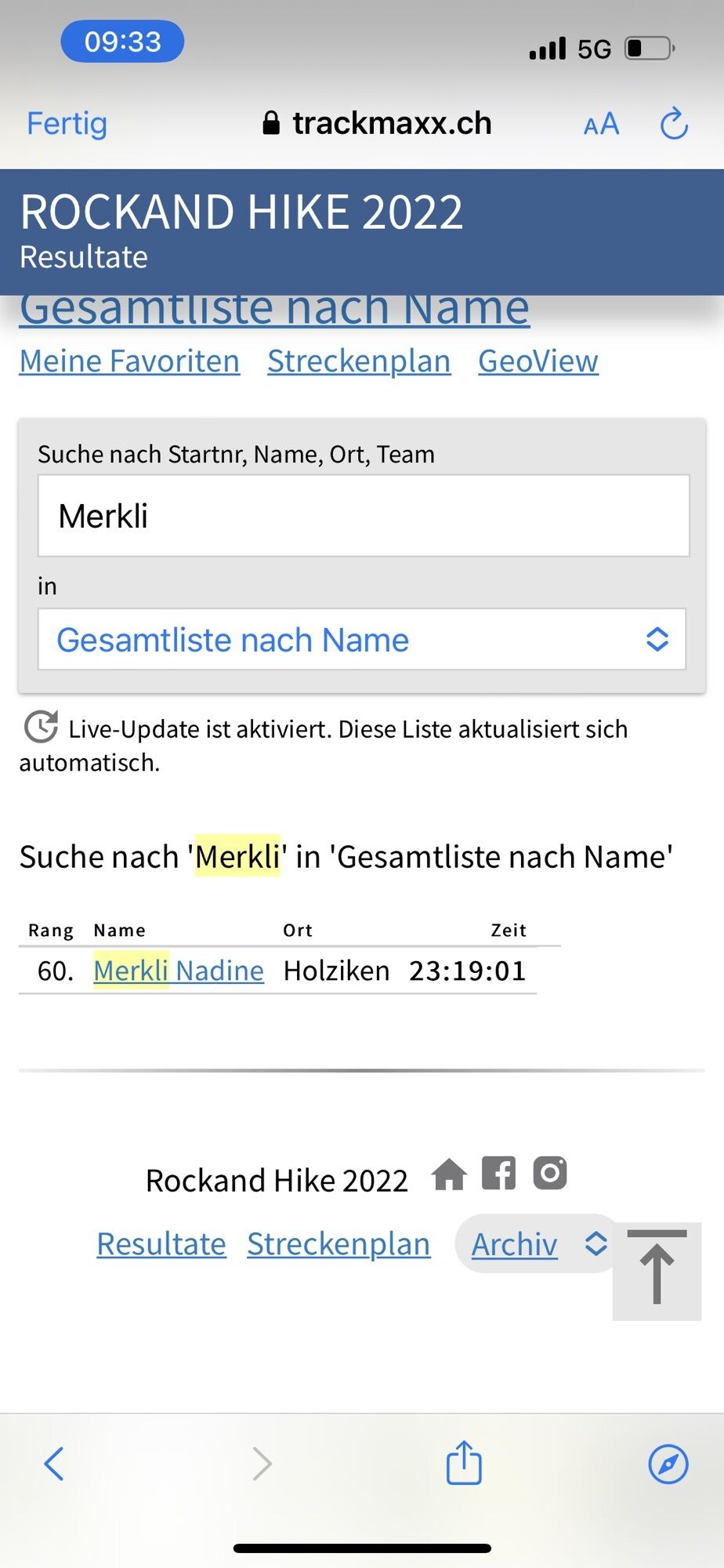Open the AA text size menu
Screen dimensions: 724x1568
601,125
